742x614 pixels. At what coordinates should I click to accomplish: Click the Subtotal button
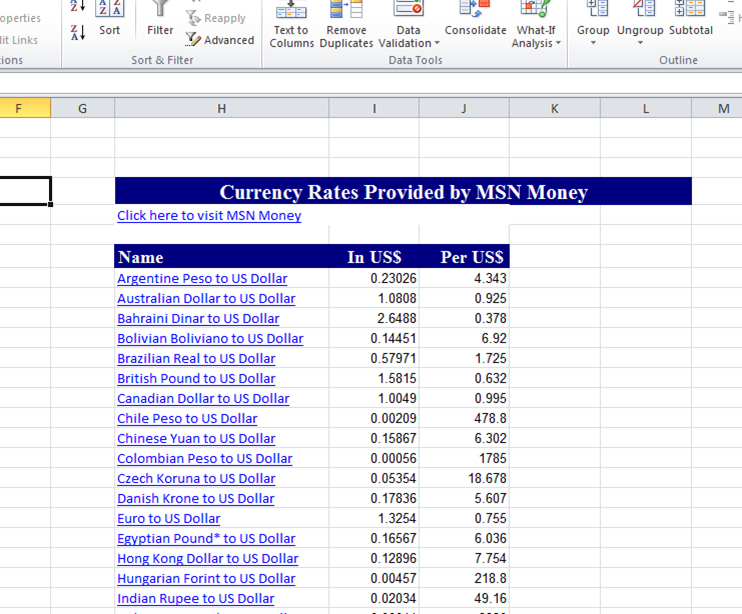point(691,19)
